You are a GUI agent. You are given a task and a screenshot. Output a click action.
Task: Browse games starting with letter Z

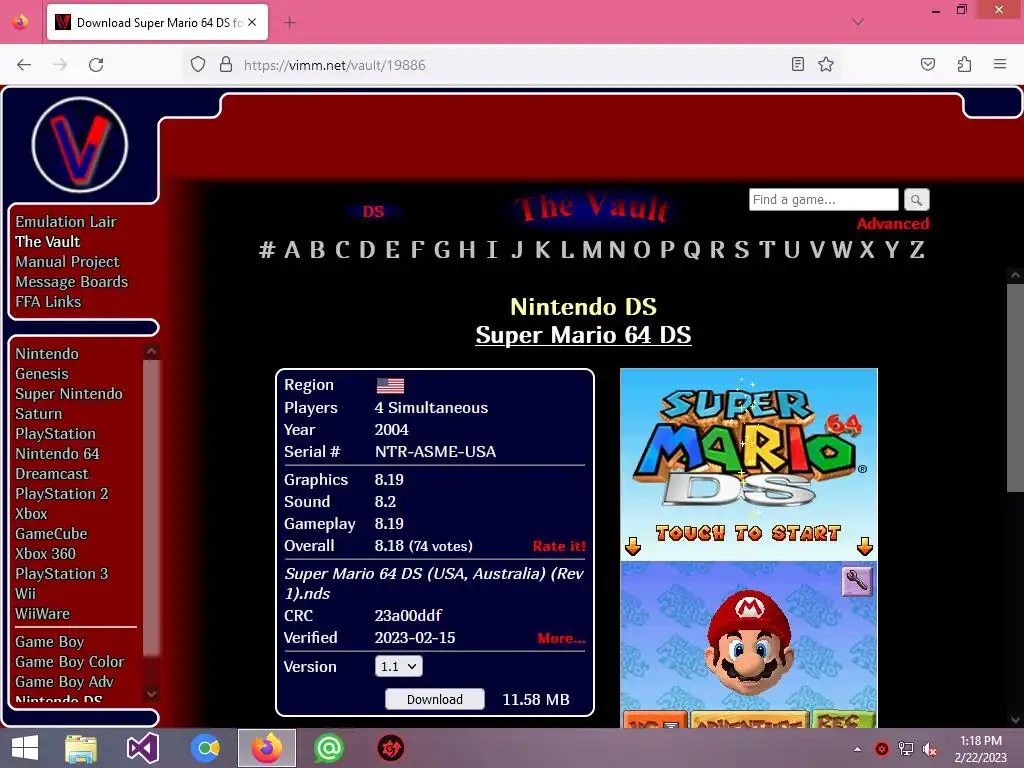917,249
